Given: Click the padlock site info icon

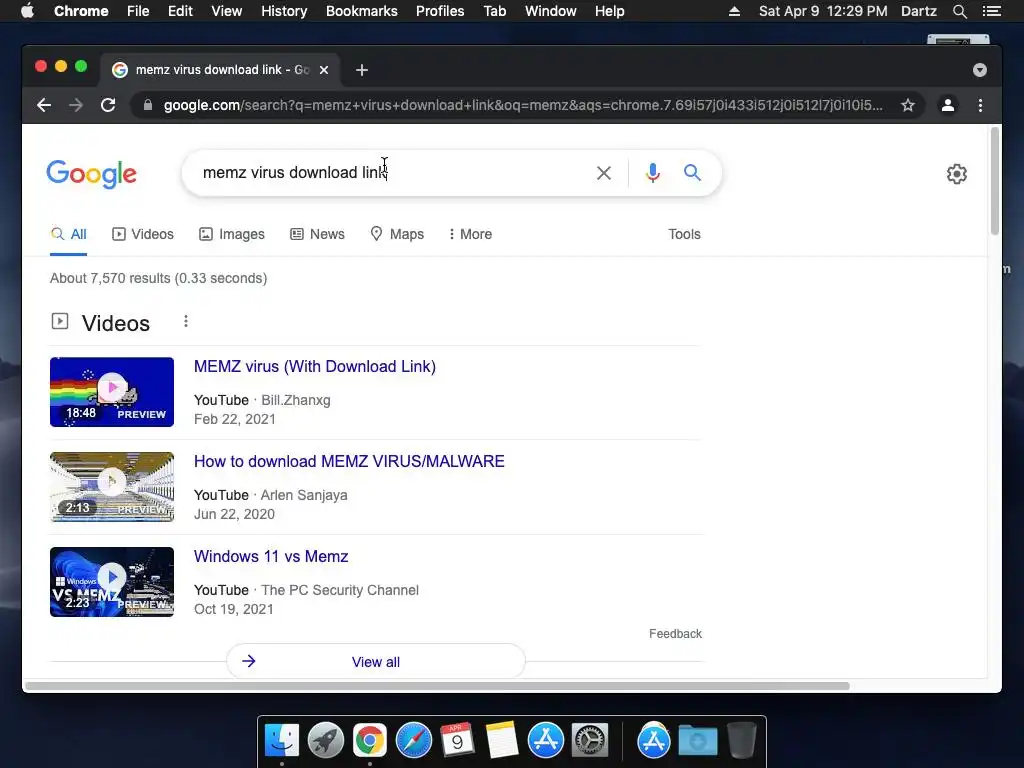Looking at the screenshot, I should (148, 105).
